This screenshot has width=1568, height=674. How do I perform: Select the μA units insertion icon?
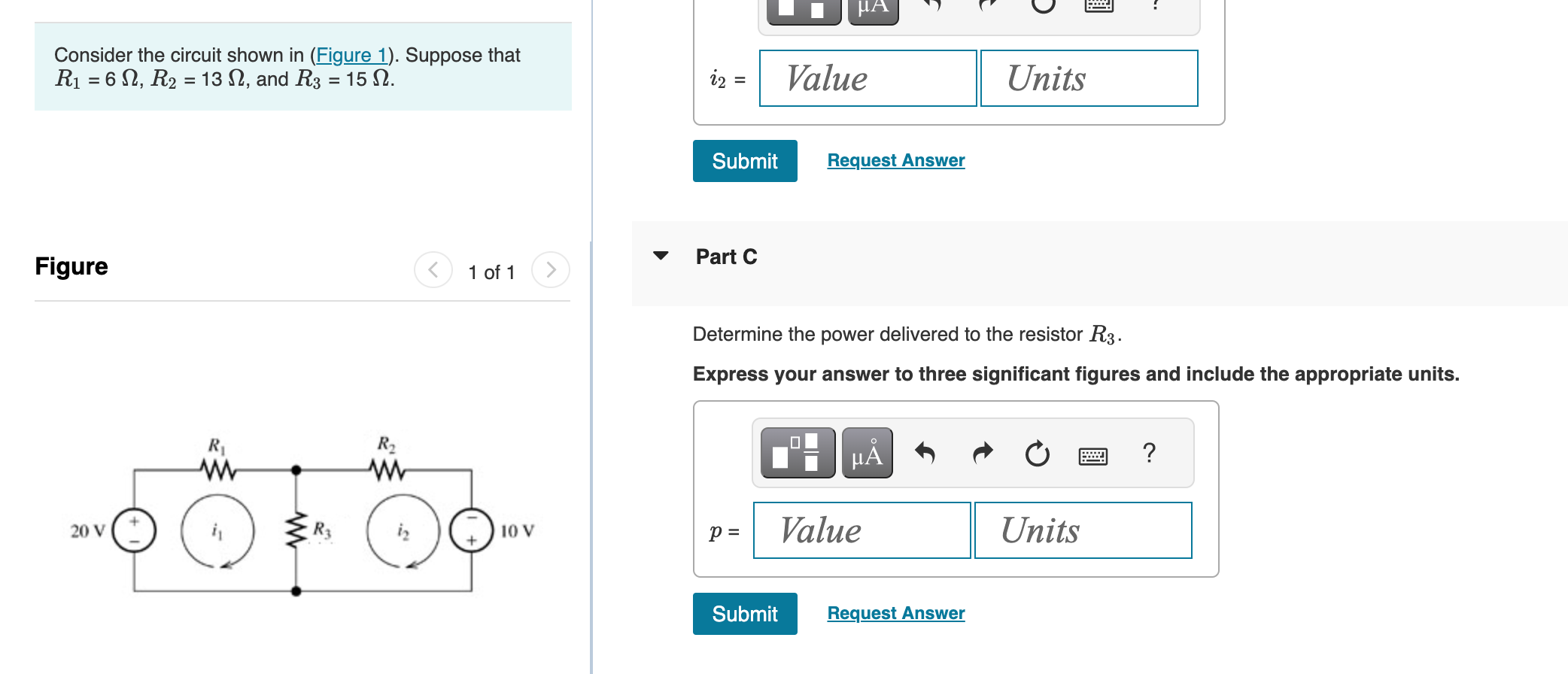point(866,452)
